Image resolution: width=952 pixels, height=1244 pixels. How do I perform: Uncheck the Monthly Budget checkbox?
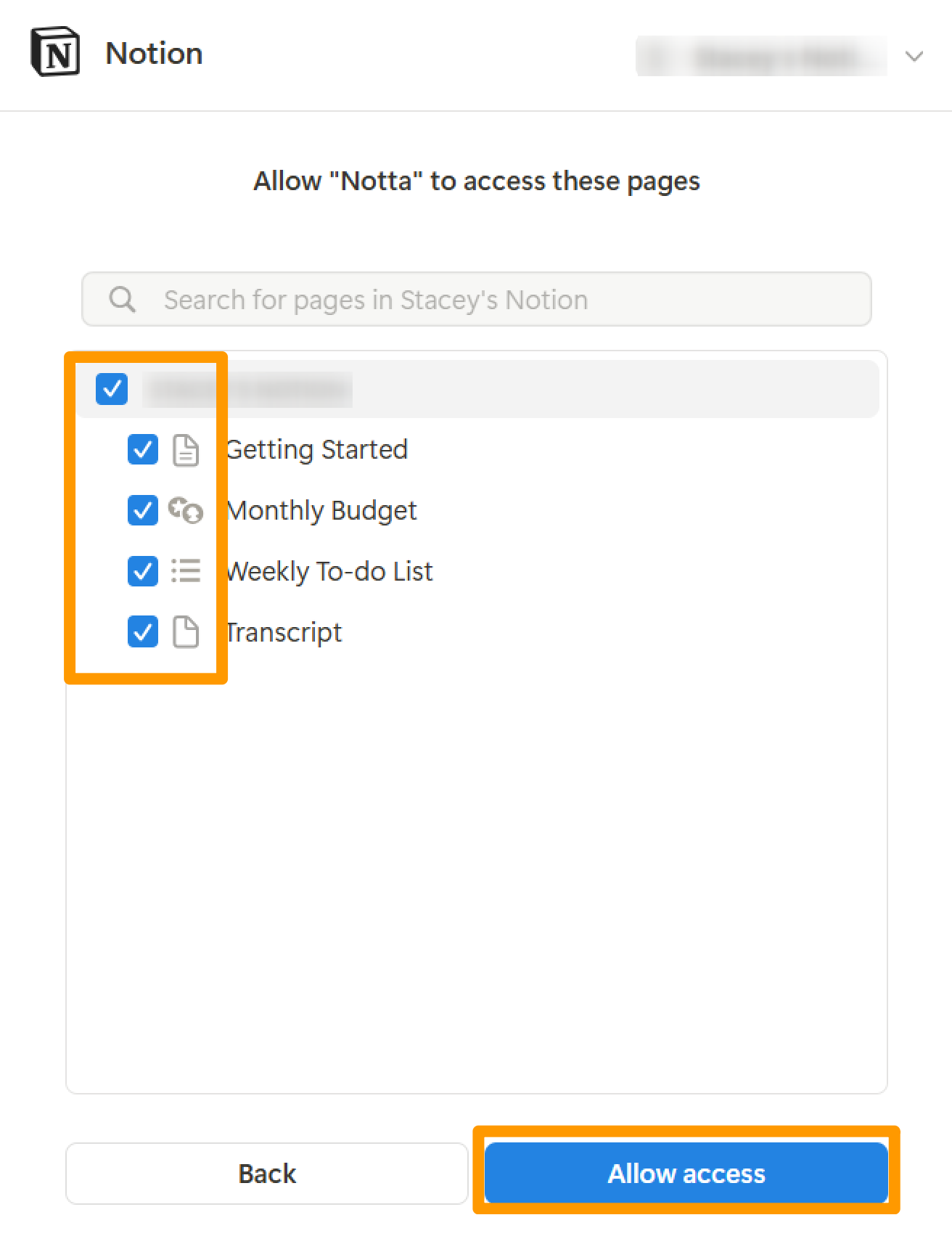pyautogui.click(x=143, y=510)
